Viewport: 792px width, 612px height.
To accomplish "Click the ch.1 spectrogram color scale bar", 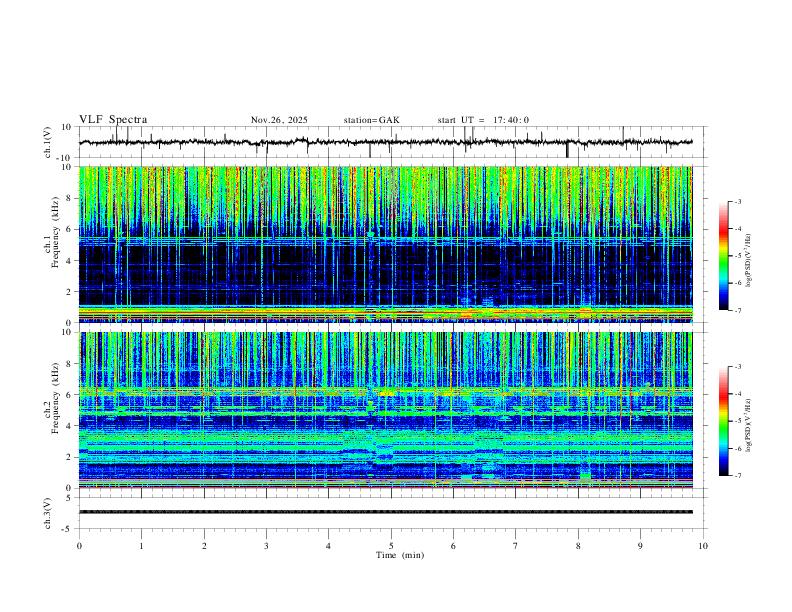I will click(x=724, y=256).
